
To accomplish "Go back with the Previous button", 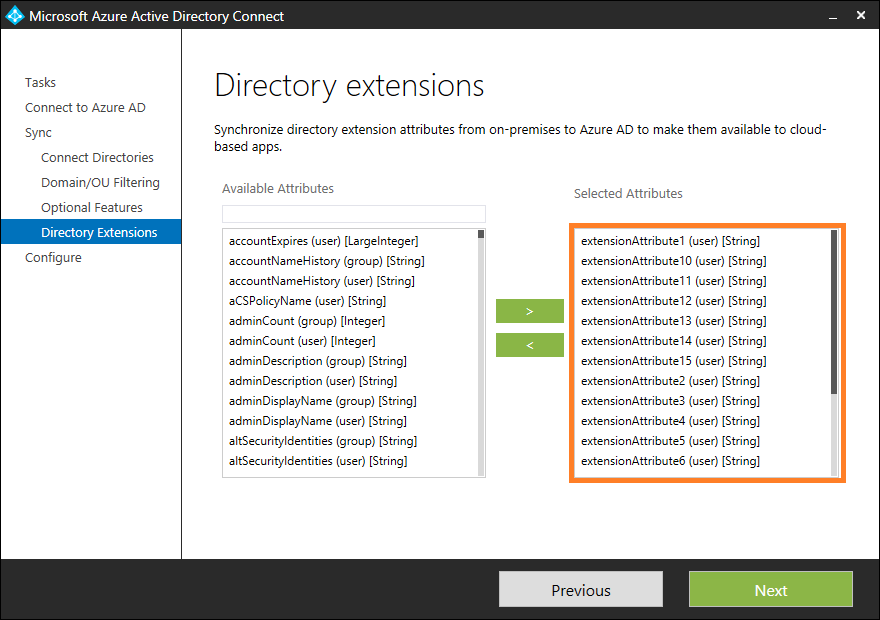I will (580, 590).
